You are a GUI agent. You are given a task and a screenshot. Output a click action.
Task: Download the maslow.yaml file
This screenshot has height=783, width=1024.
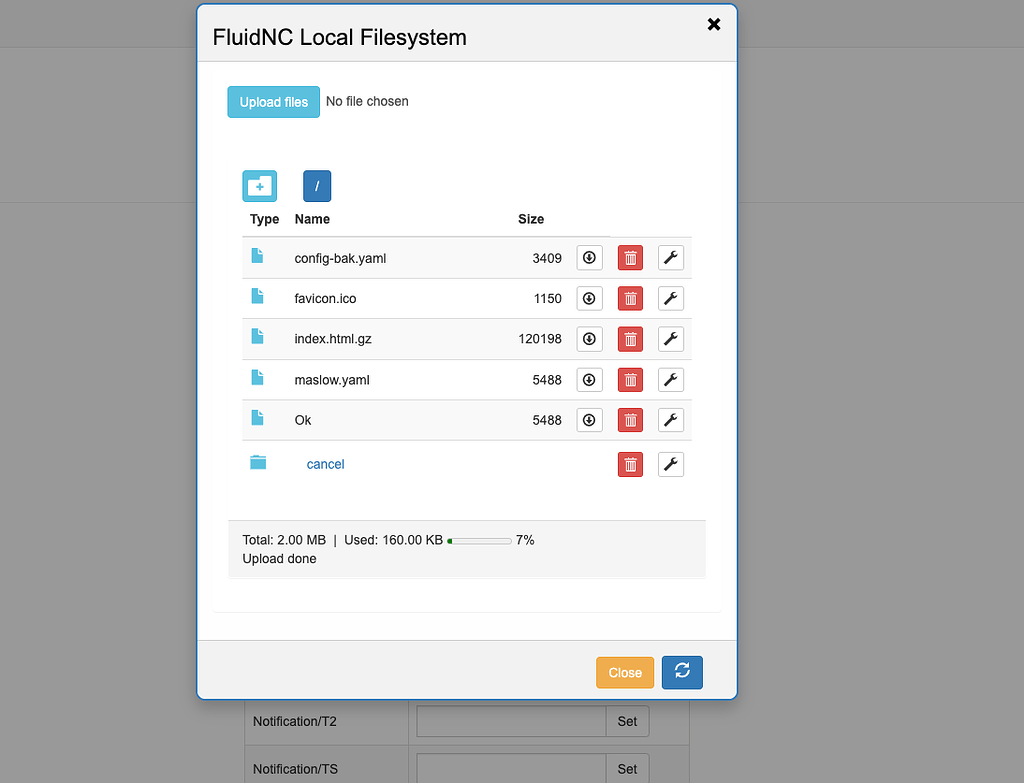point(589,379)
